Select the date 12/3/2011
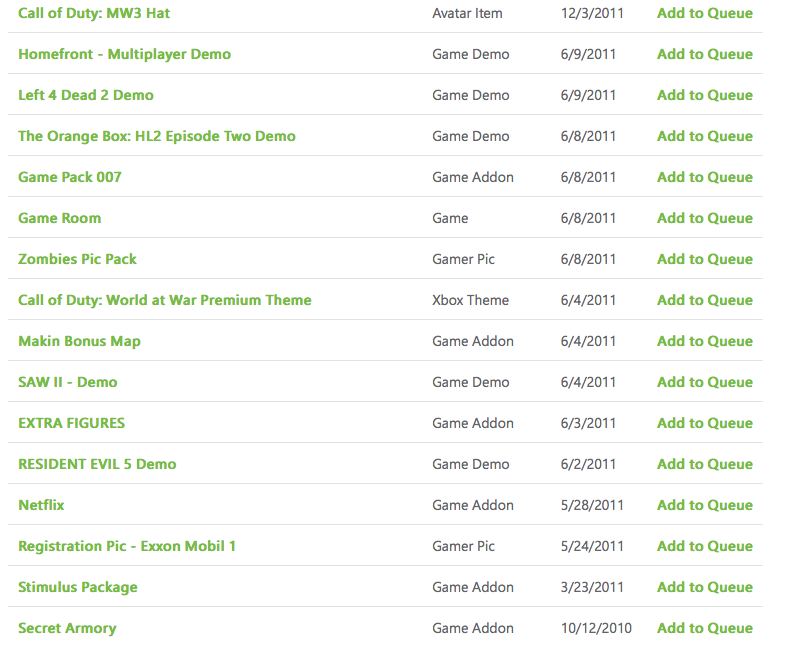Screen dimensions: 793x646 click(x=592, y=13)
